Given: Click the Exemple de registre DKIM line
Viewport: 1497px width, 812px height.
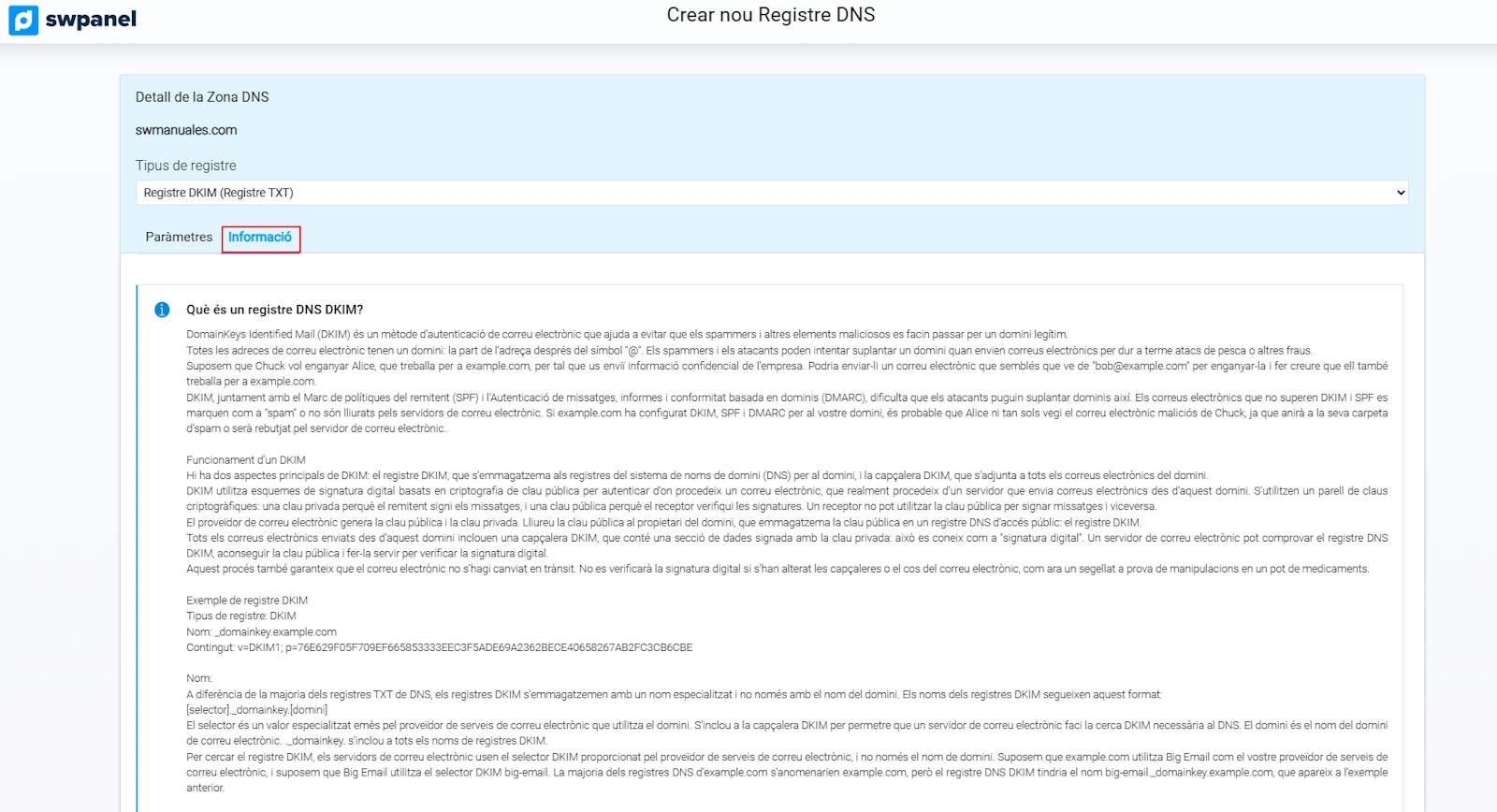Looking at the screenshot, I should pos(247,601).
